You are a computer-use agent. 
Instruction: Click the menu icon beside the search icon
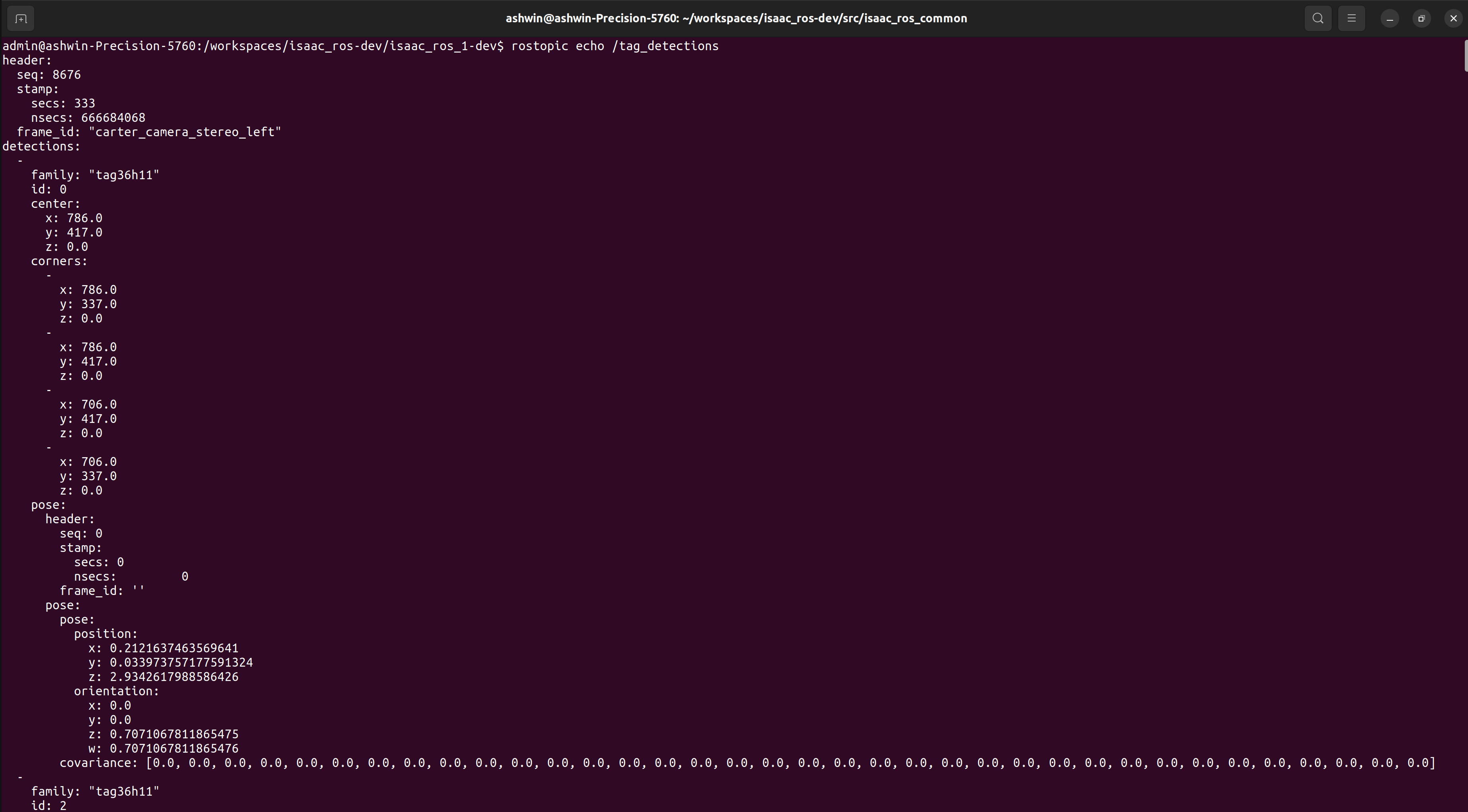click(1352, 18)
